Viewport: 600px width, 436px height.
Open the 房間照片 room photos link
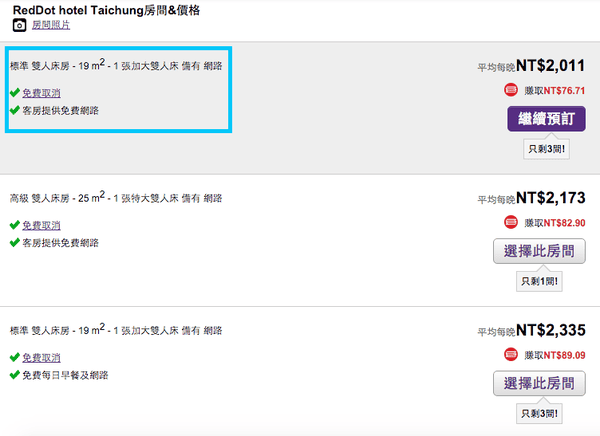click(50, 26)
